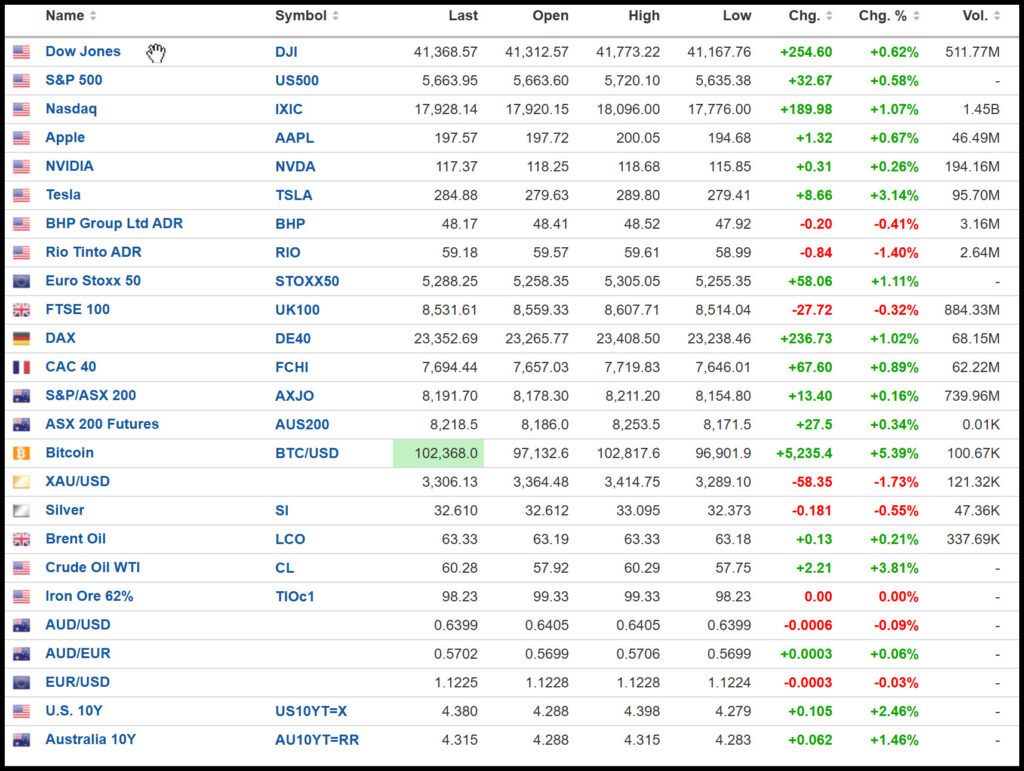
Task: Open the Bitcoin name link
Action: point(69,453)
